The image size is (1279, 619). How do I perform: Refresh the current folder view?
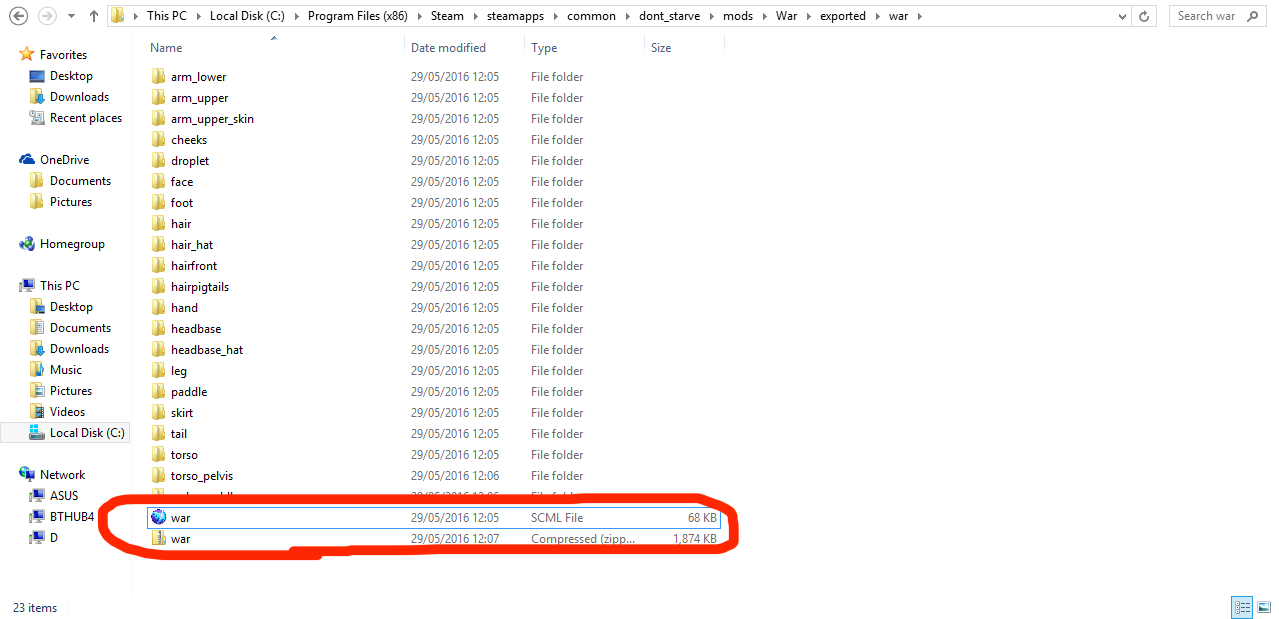(x=1146, y=16)
